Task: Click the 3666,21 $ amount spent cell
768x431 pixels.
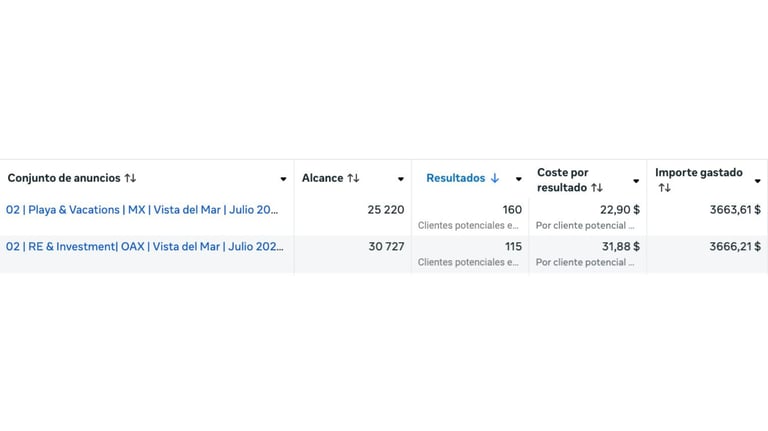Action: 729,246
